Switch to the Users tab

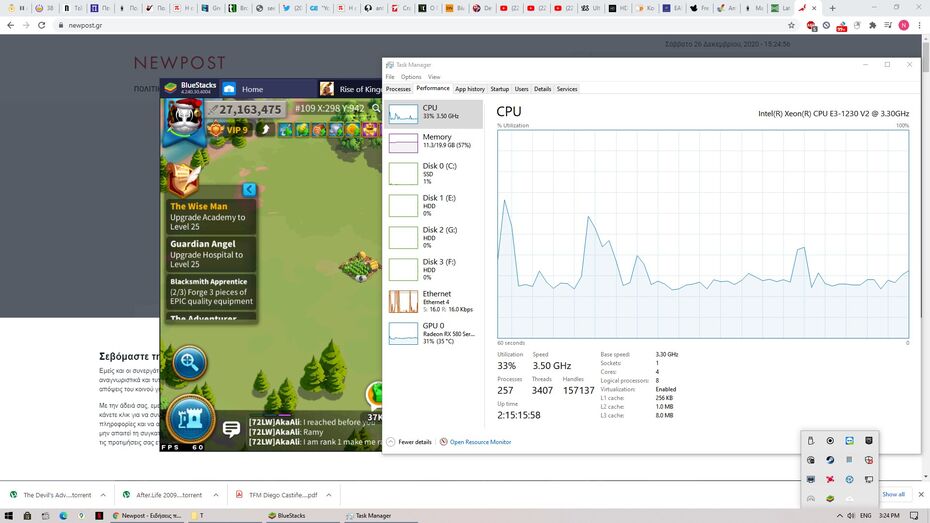coord(521,89)
